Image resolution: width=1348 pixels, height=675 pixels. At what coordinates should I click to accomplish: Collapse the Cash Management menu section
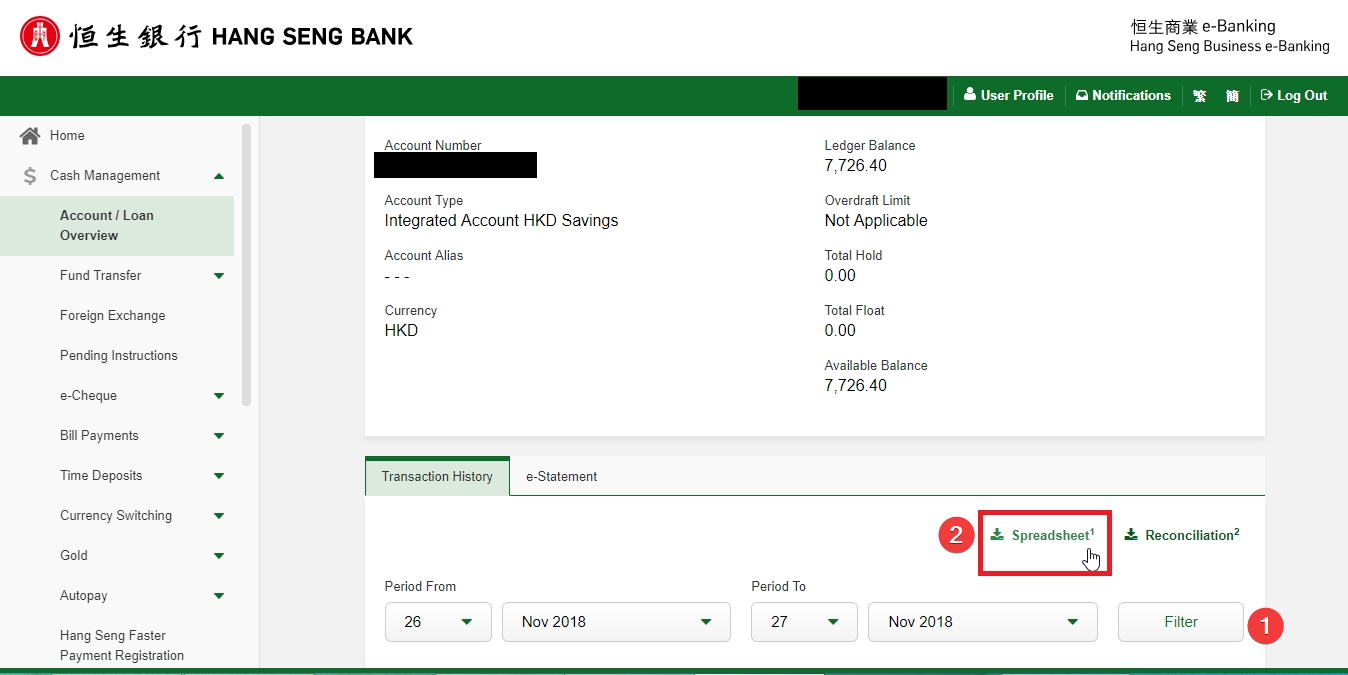pos(219,176)
